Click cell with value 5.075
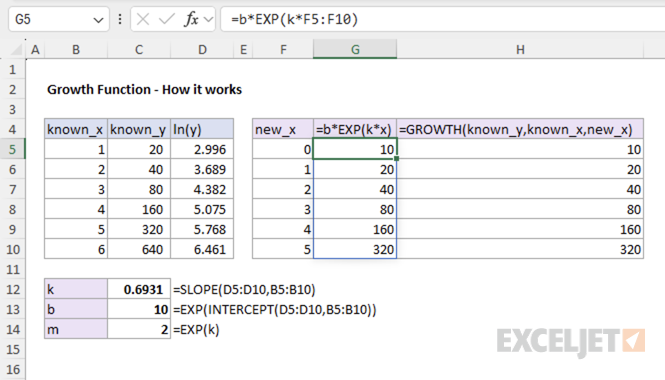 point(202,209)
